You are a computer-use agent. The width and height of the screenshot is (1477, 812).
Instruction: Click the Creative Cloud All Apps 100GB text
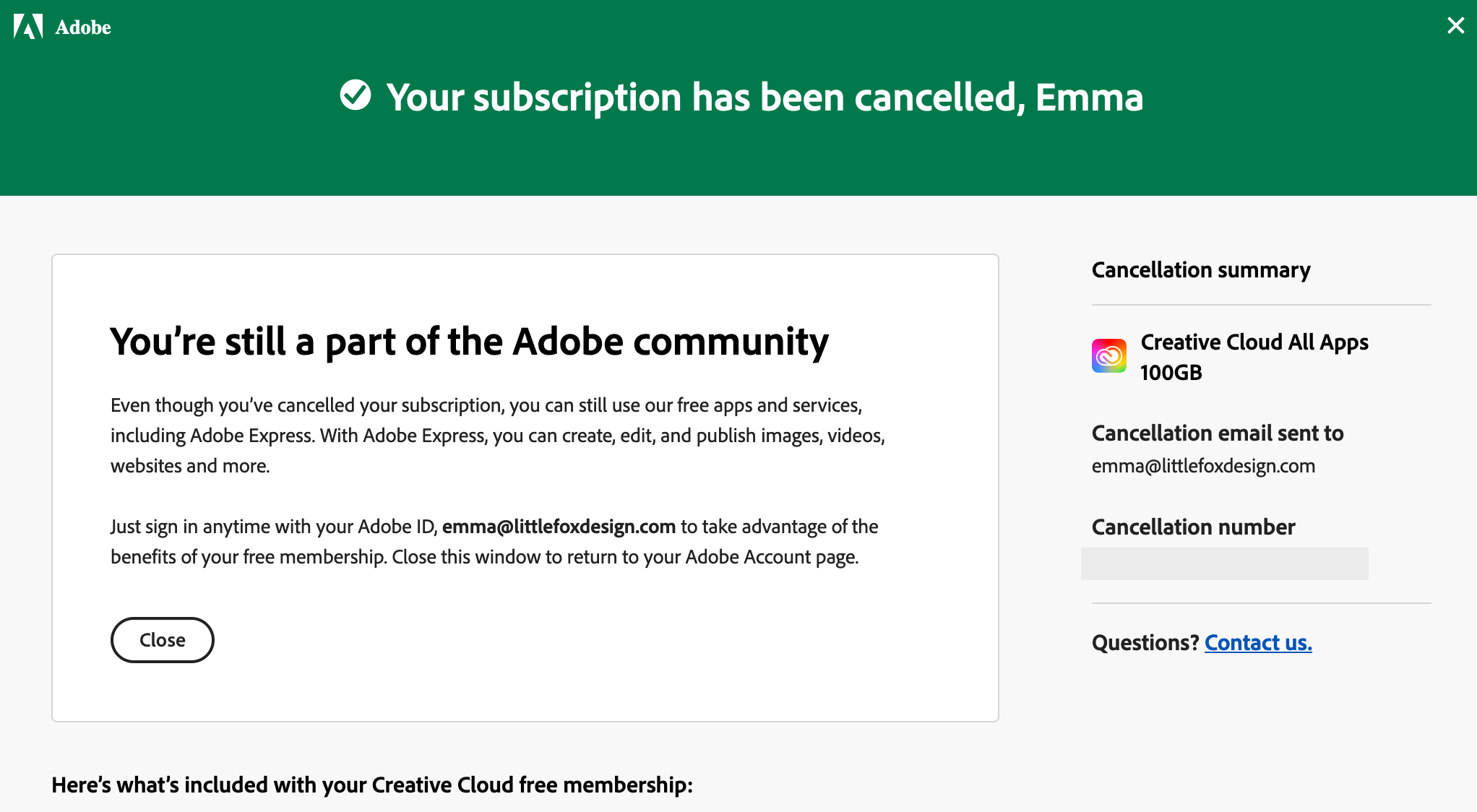[x=1254, y=357]
